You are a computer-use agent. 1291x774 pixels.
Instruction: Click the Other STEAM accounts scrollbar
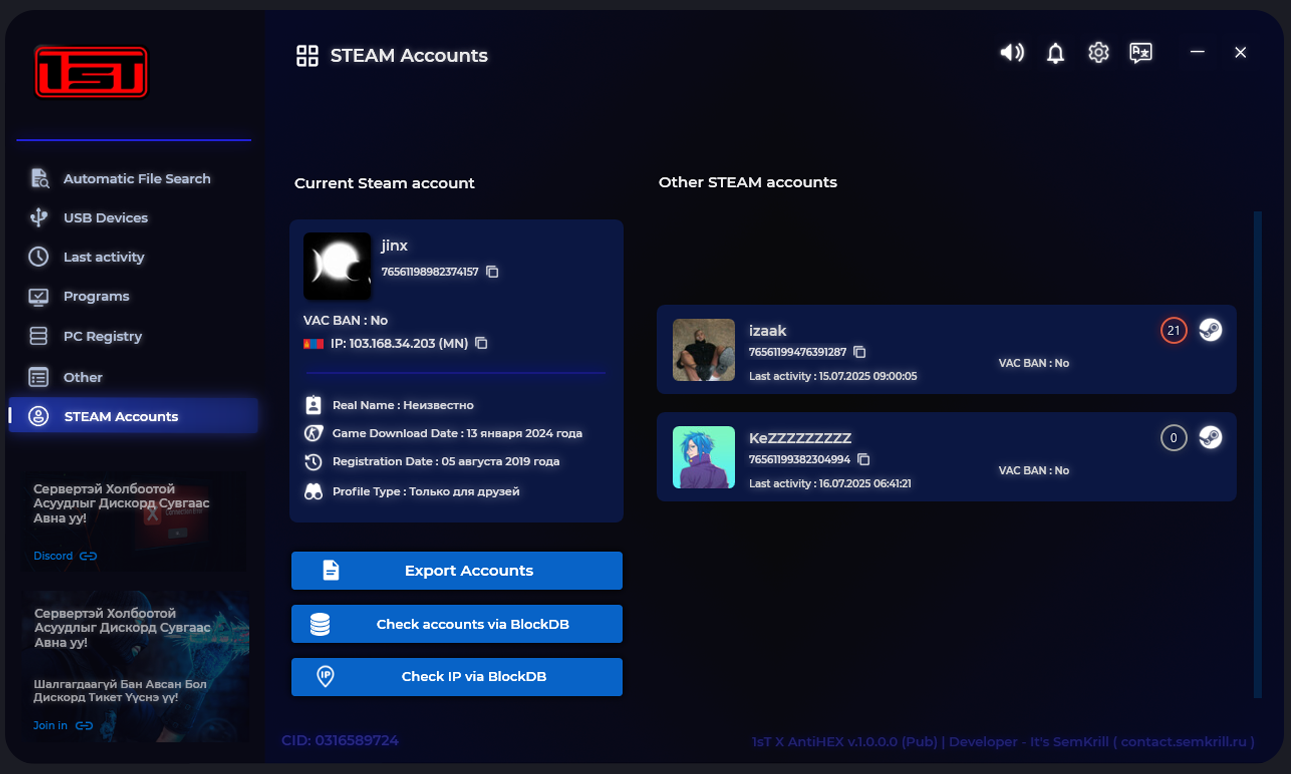pos(1257,454)
